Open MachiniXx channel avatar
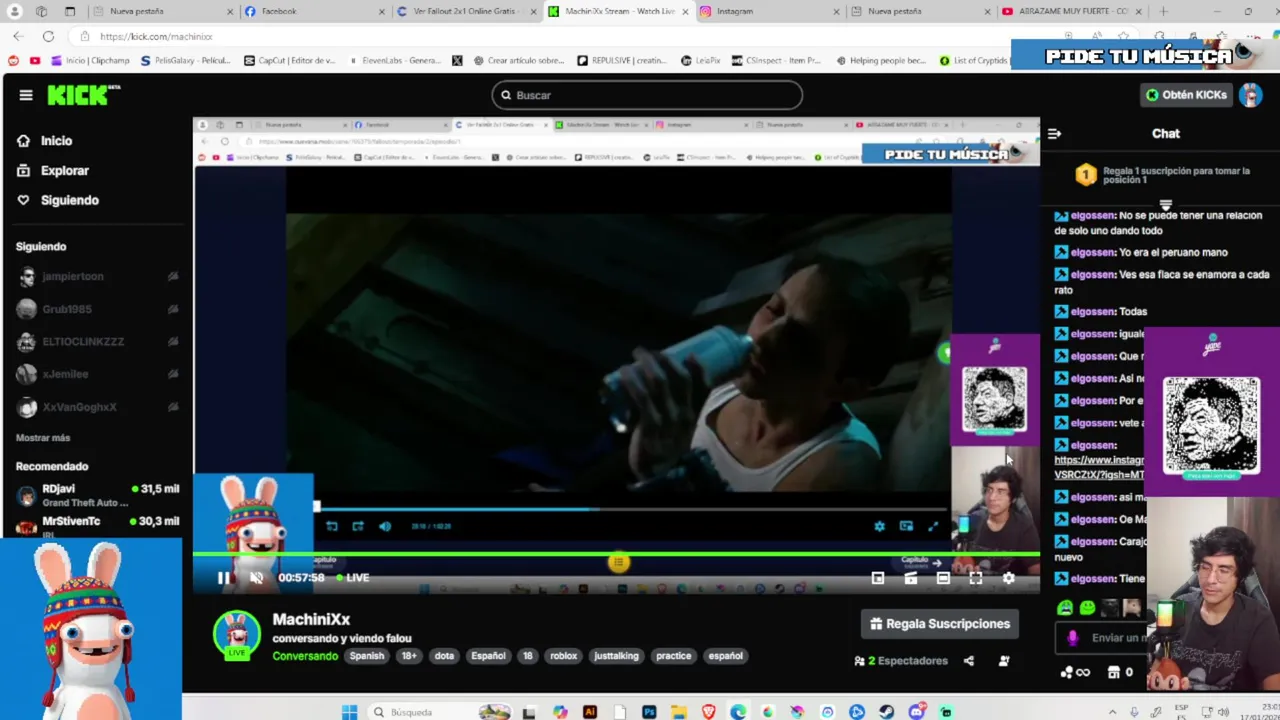 pyautogui.click(x=237, y=635)
